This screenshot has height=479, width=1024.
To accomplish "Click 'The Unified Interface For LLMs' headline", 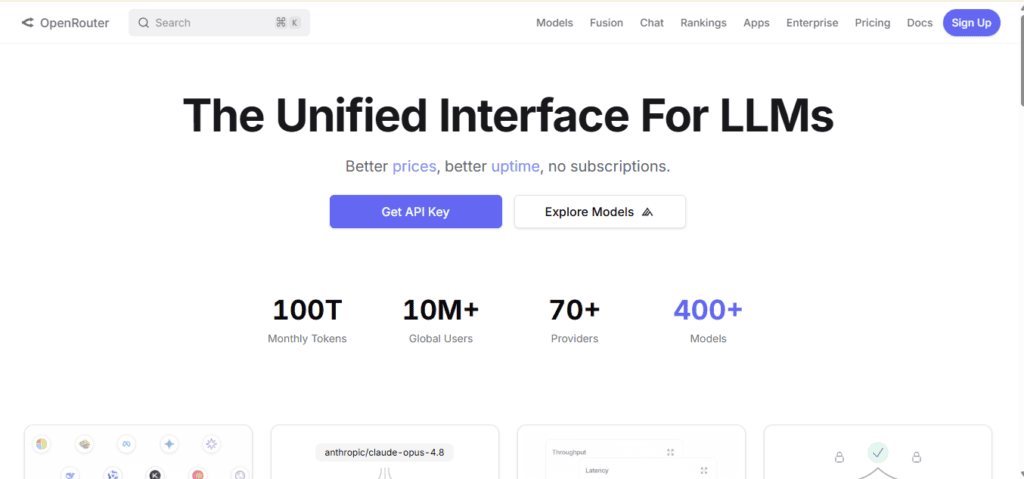I will coord(508,116).
